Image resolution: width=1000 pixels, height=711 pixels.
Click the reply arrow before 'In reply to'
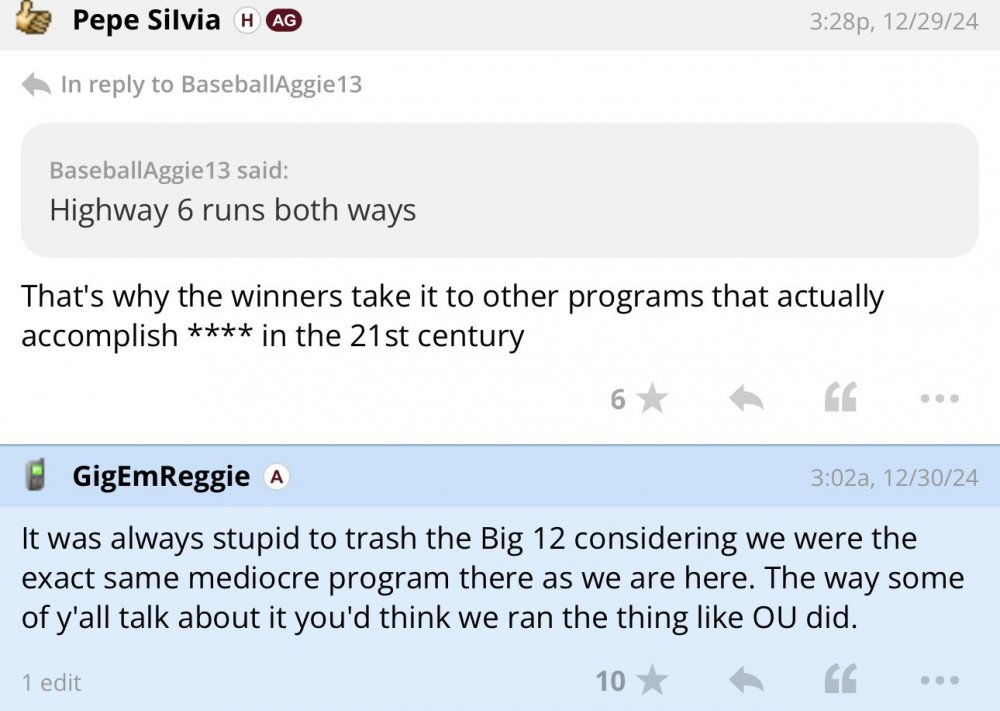coord(36,85)
